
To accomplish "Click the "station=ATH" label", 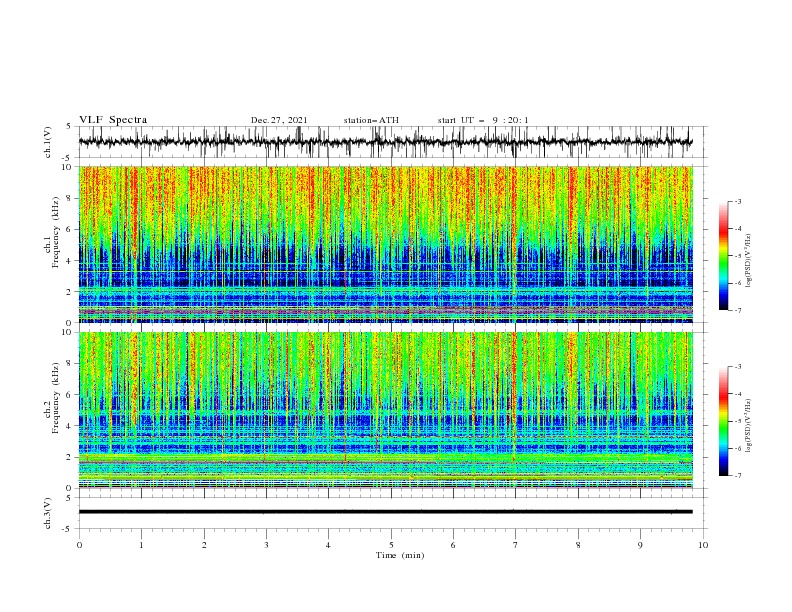I will [371, 120].
